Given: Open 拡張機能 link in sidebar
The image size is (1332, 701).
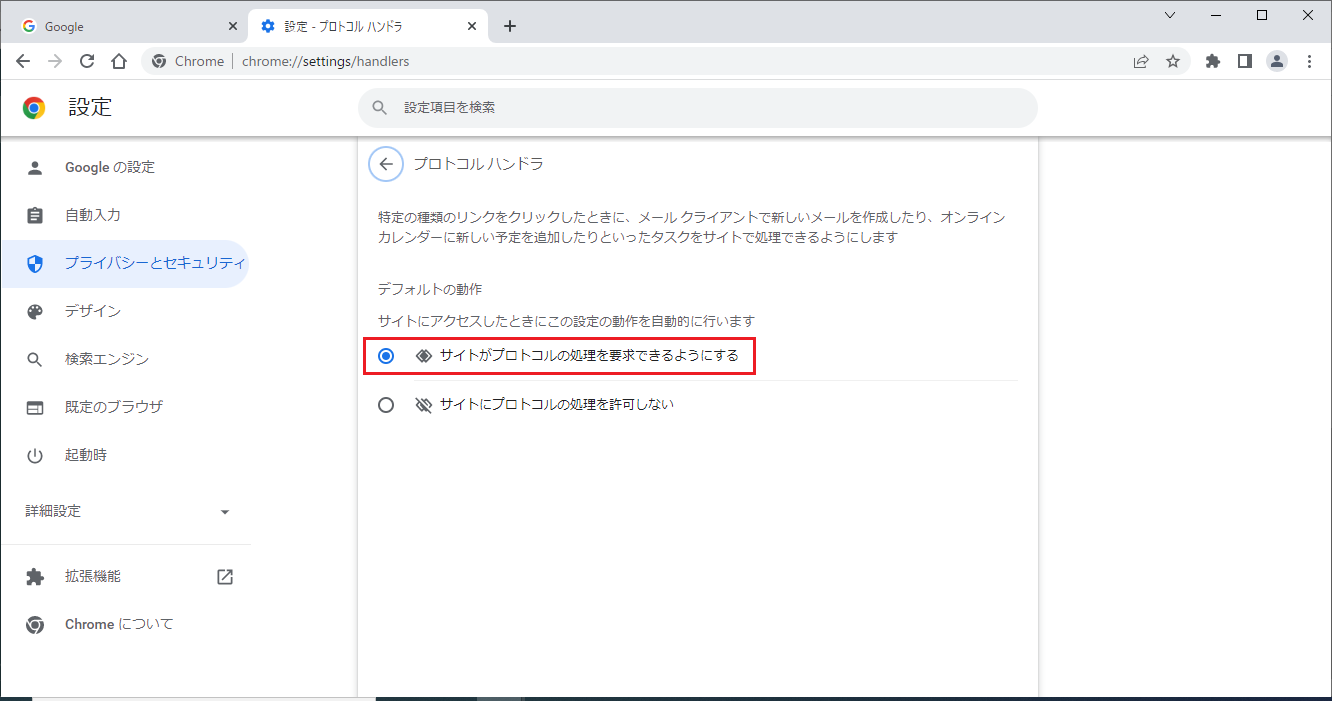Looking at the screenshot, I should [93, 576].
